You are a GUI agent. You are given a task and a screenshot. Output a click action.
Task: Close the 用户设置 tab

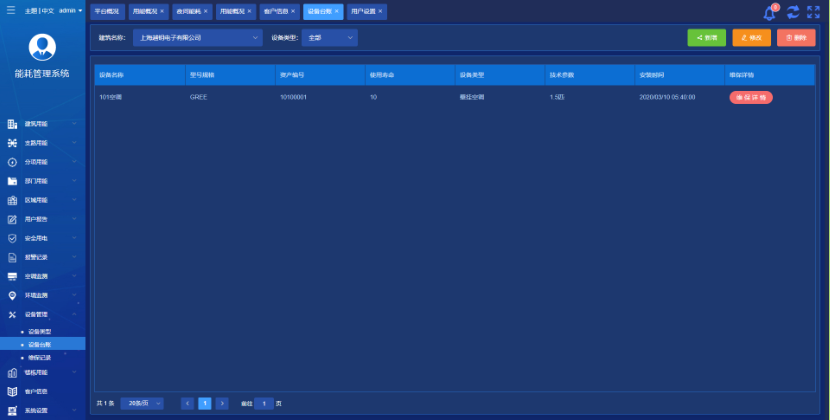[x=381, y=12]
